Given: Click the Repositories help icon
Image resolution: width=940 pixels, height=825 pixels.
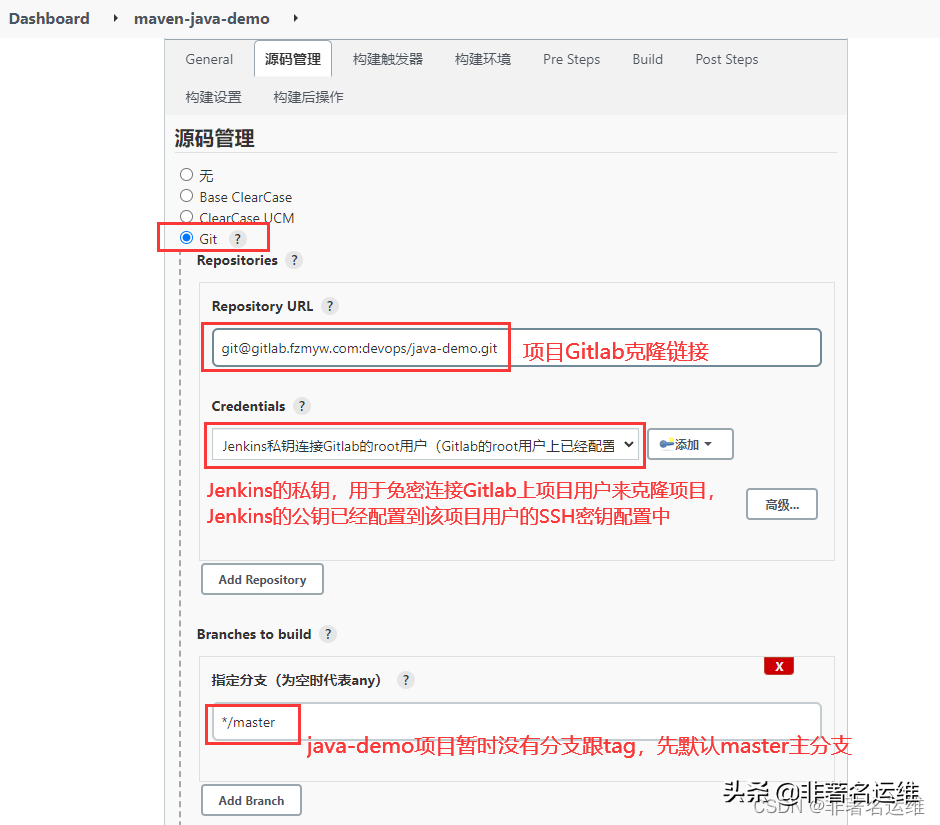Looking at the screenshot, I should (294, 260).
